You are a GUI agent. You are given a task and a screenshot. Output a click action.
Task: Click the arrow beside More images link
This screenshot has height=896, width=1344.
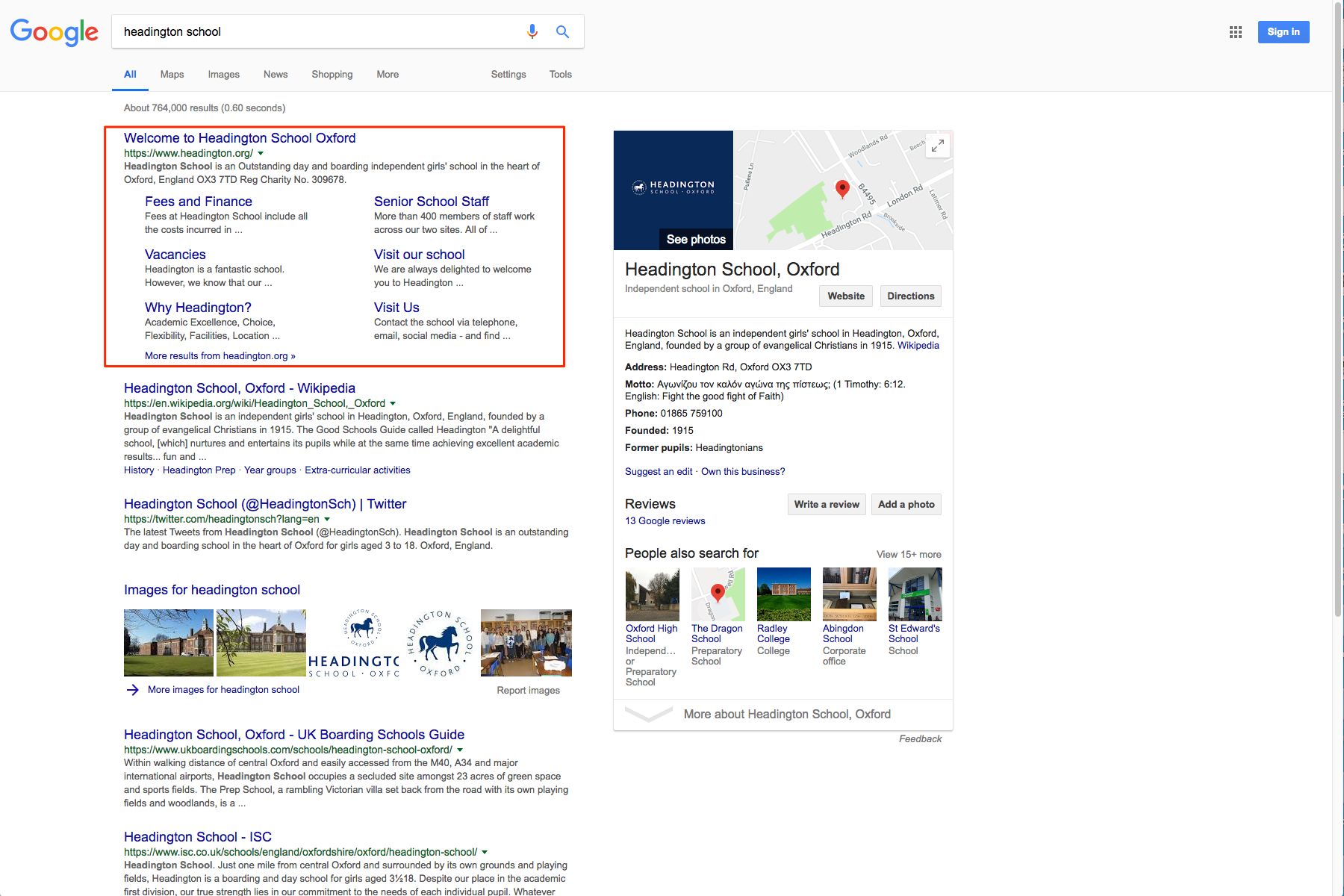click(x=133, y=690)
